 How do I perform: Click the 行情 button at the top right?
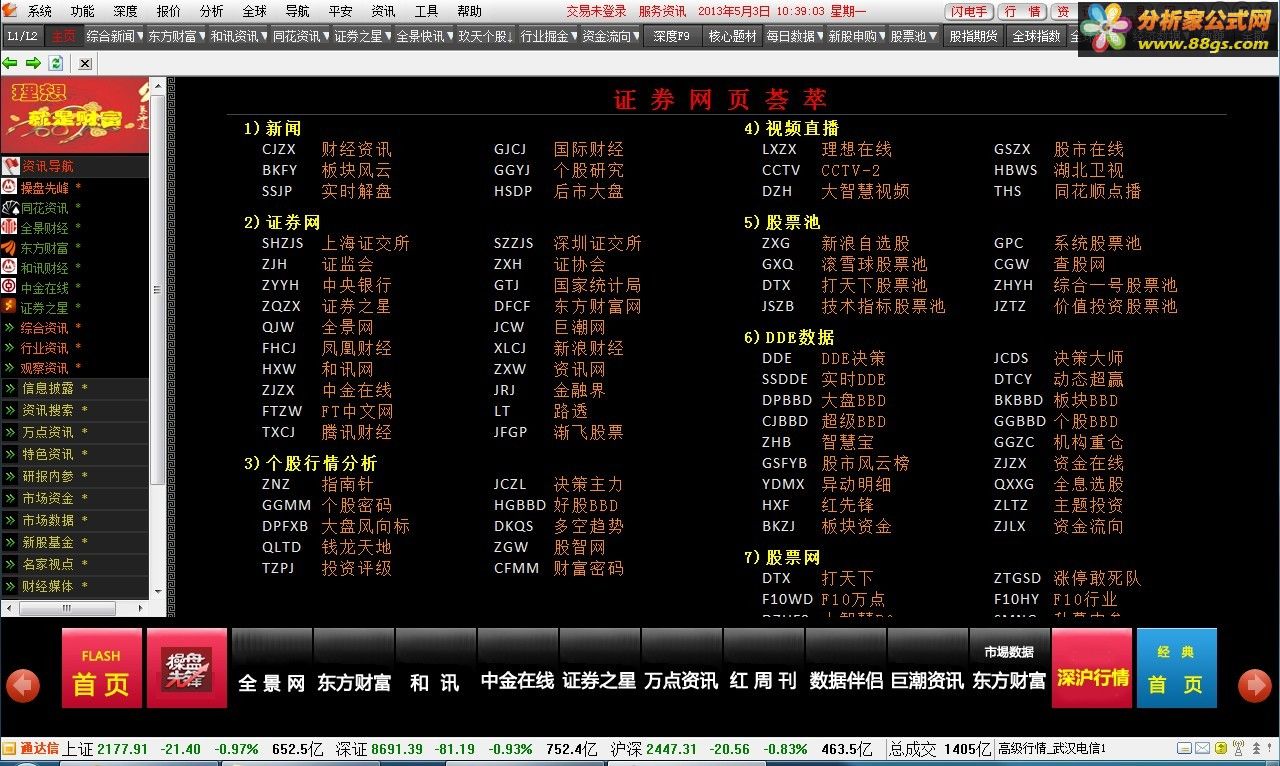(1022, 12)
